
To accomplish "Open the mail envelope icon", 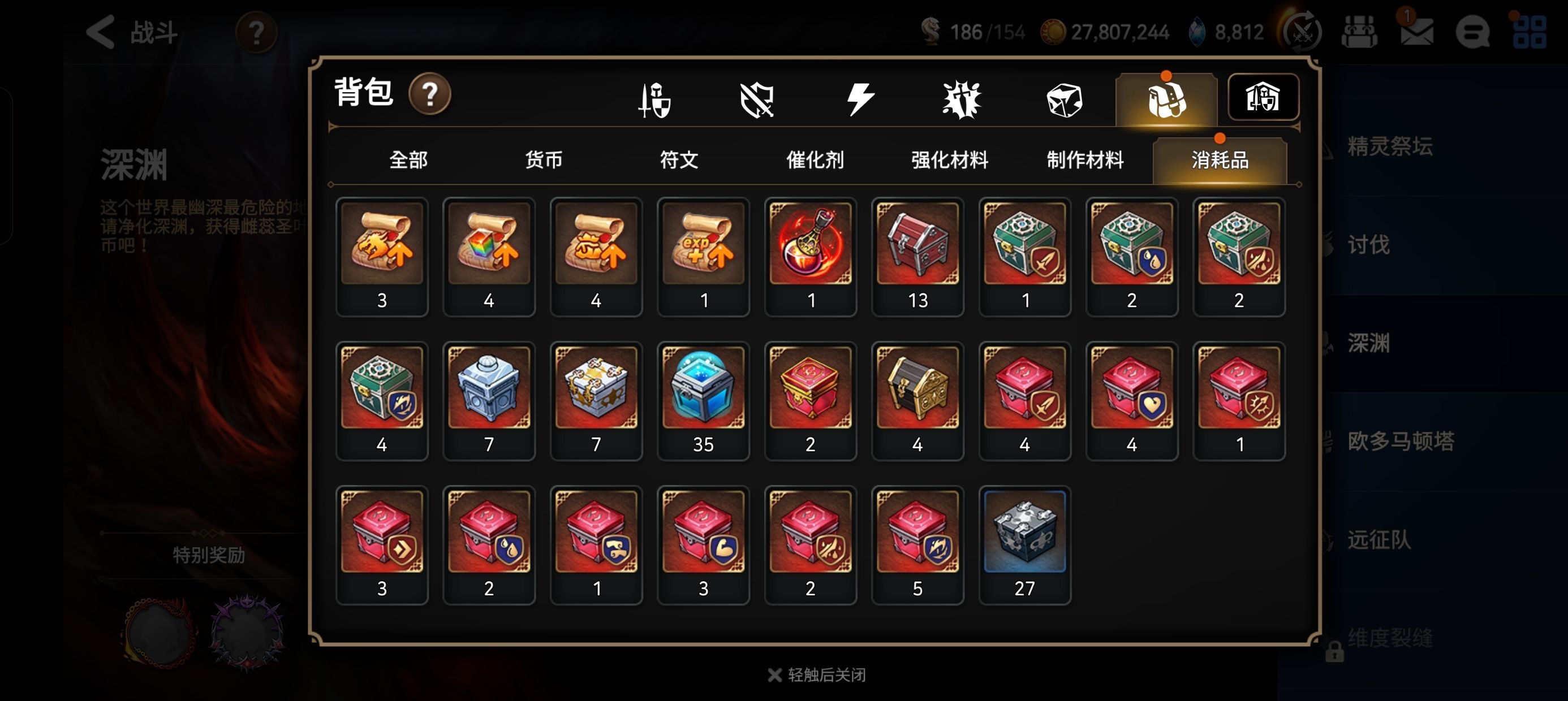I will pyautogui.click(x=1416, y=31).
